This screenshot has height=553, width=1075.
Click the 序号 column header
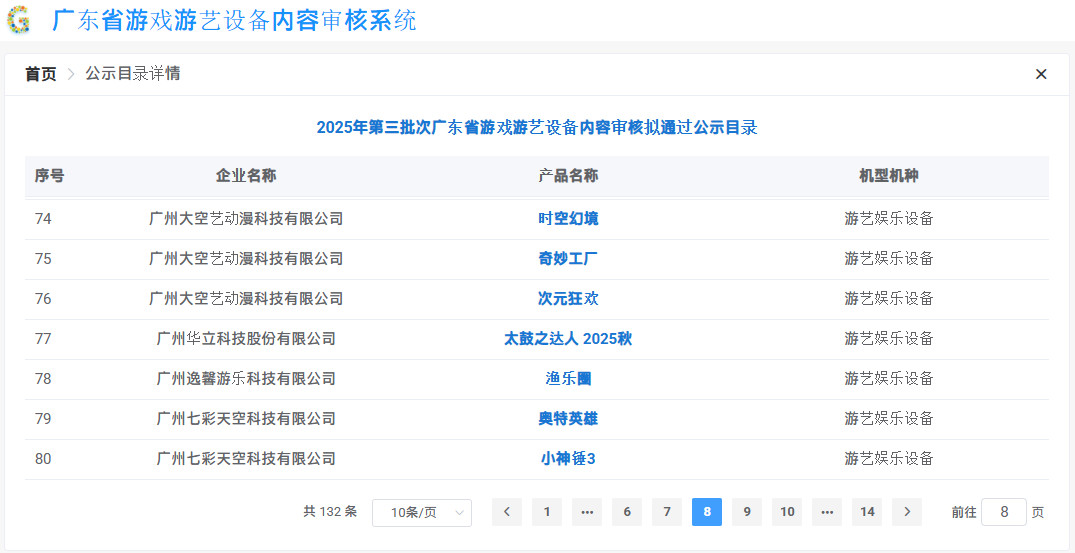pyautogui.click(x=49, y=176)
